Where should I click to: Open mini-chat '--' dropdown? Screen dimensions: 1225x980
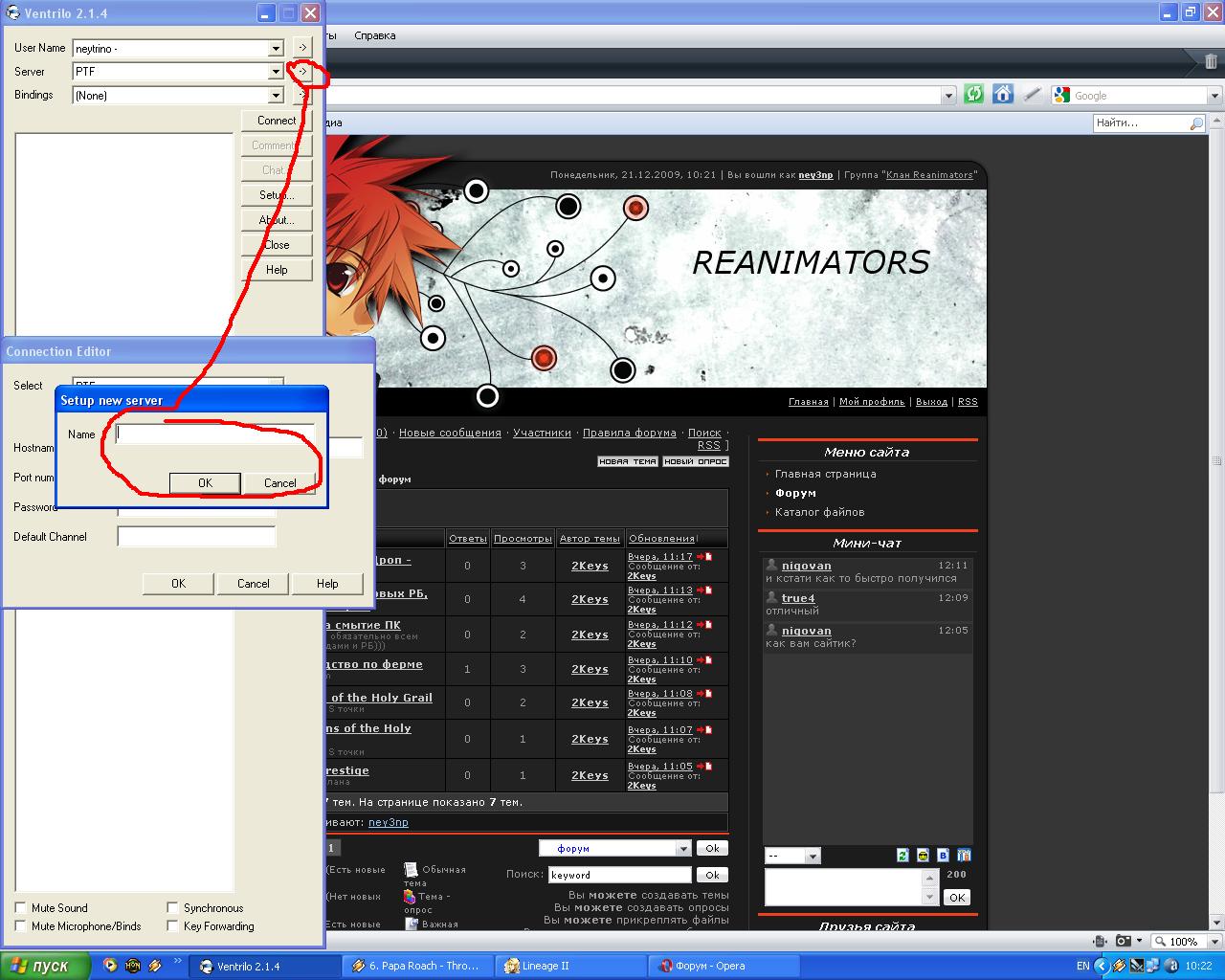tap(813, 857)
